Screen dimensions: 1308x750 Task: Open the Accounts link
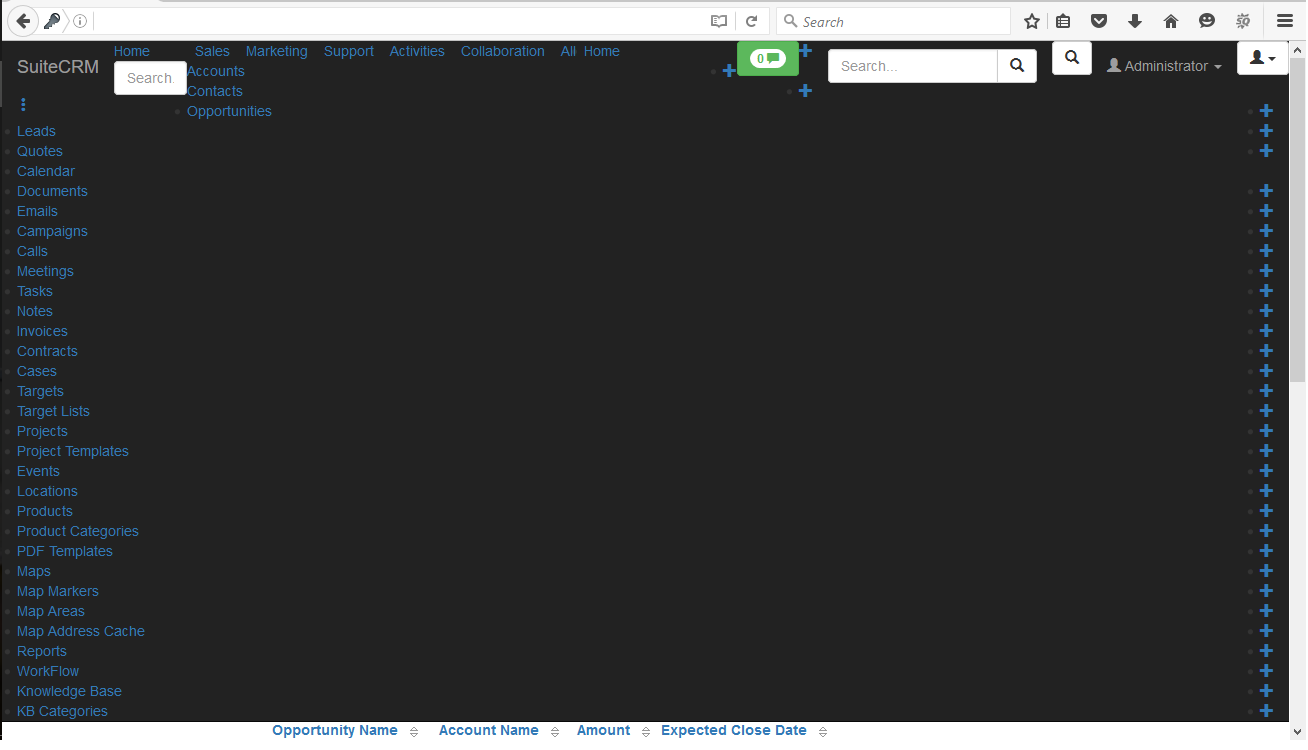pyautogui.click(x=216, y=71)
